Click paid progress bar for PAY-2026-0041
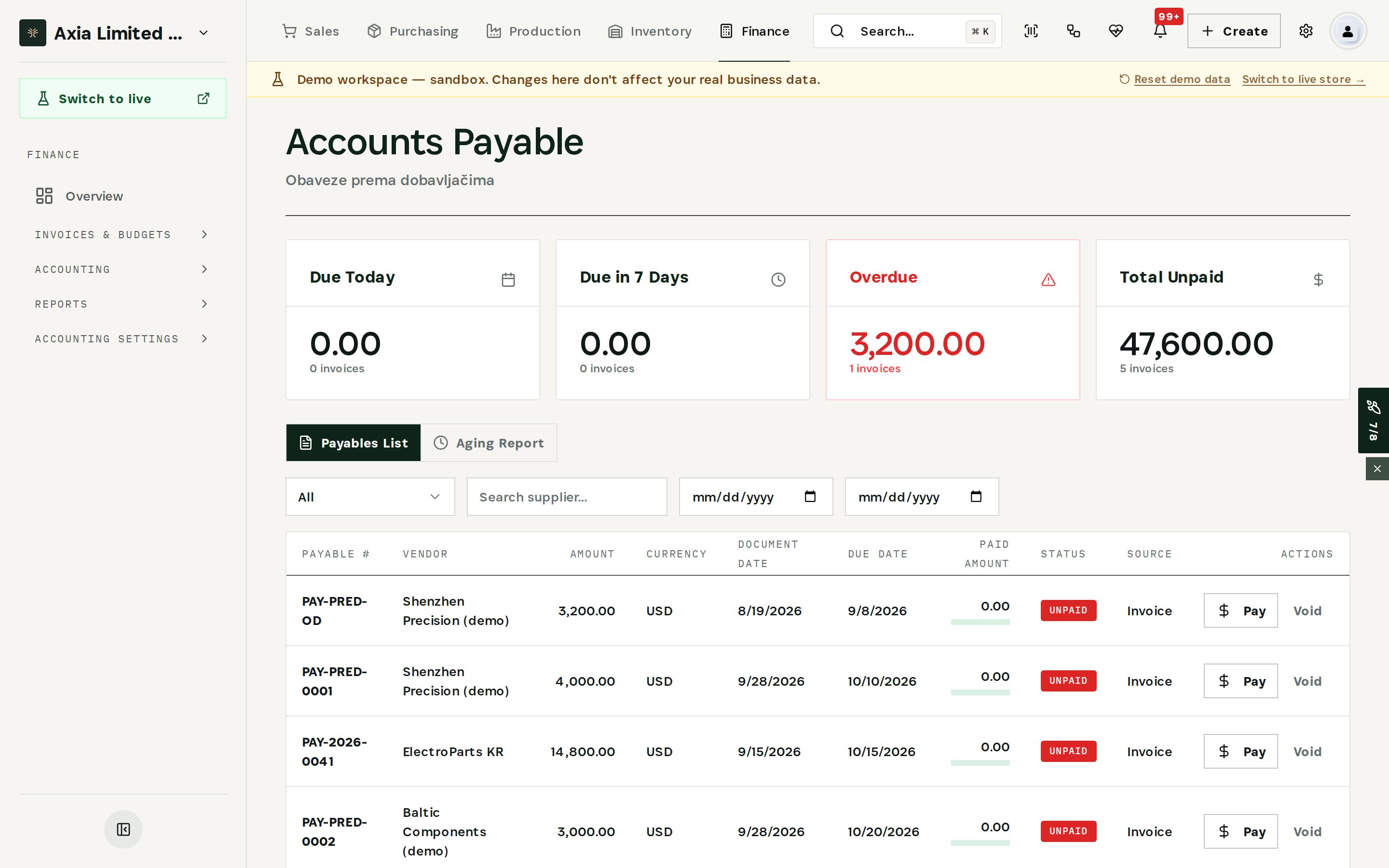Screen dimensions: 1389x868 point(980,763)
